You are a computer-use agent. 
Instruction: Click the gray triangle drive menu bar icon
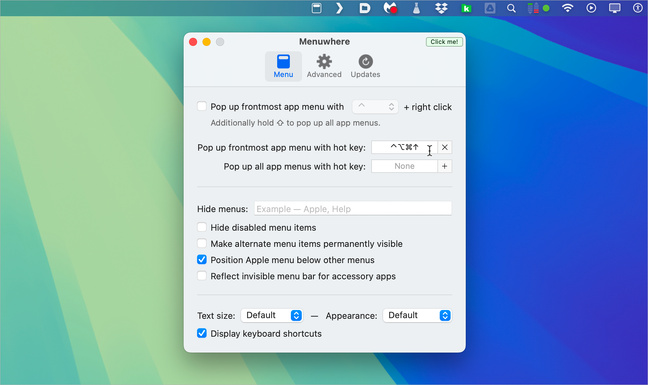click(x=490, y=8)
